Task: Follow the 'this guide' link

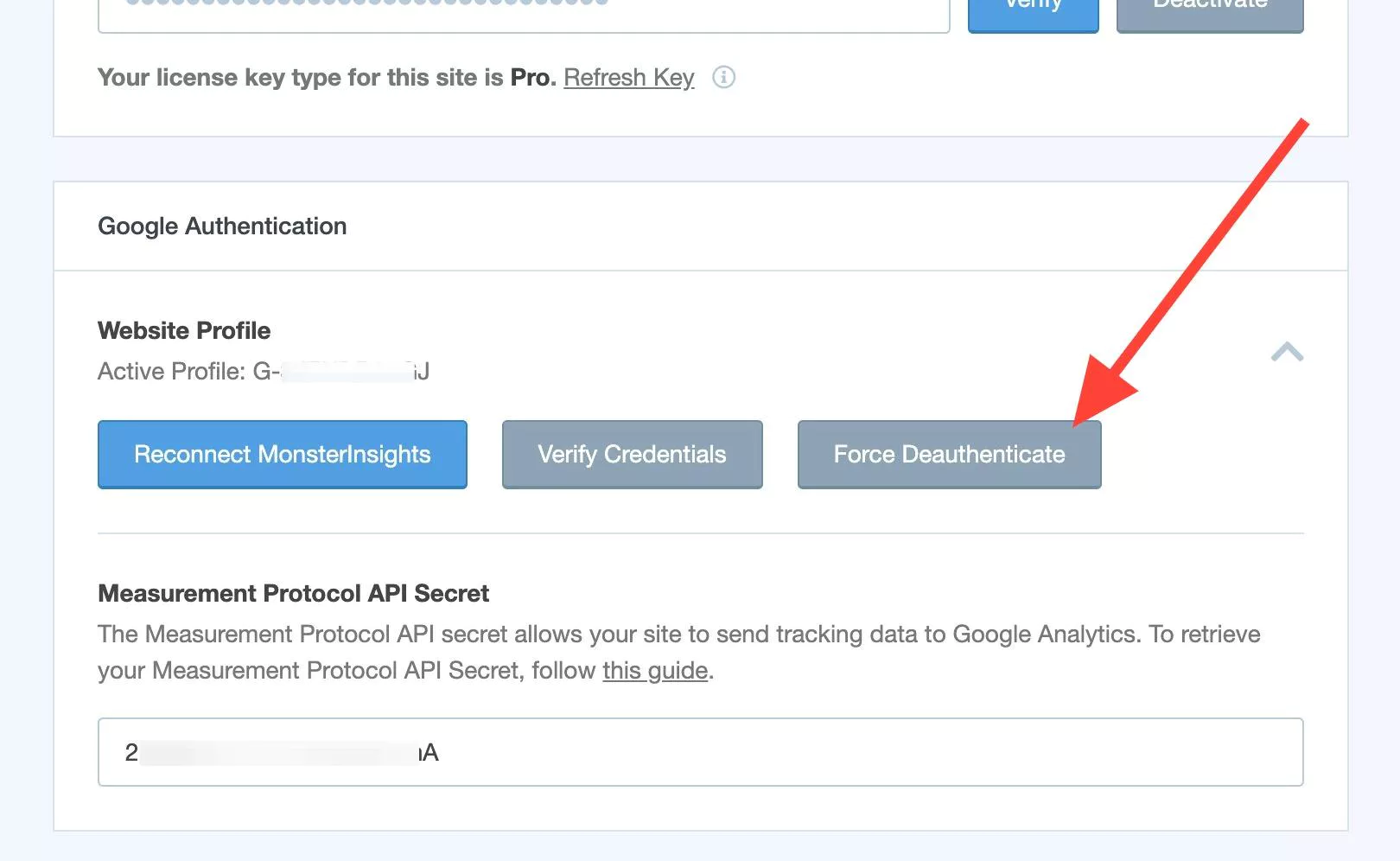Action: click(654, 671)
